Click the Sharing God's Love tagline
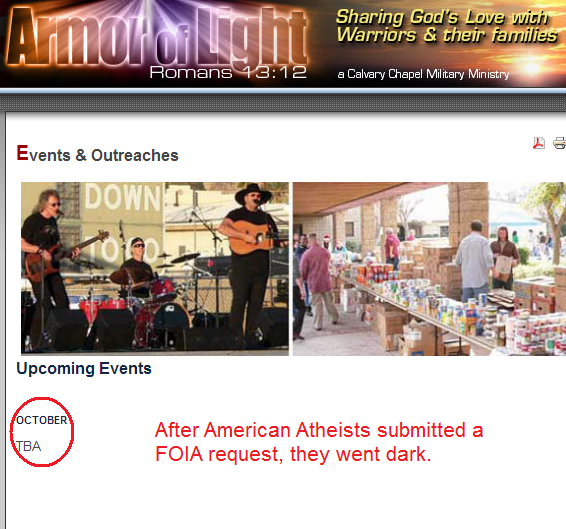Screen dimensions: 566x529 point(447,26)
